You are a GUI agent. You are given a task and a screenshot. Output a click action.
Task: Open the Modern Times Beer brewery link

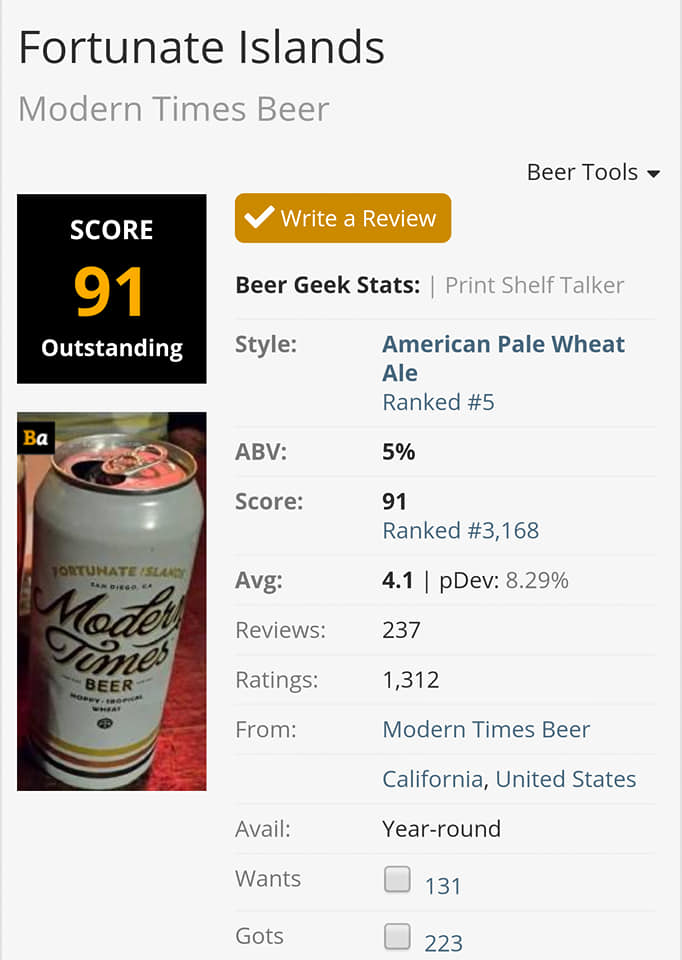[x=486, y=730]
